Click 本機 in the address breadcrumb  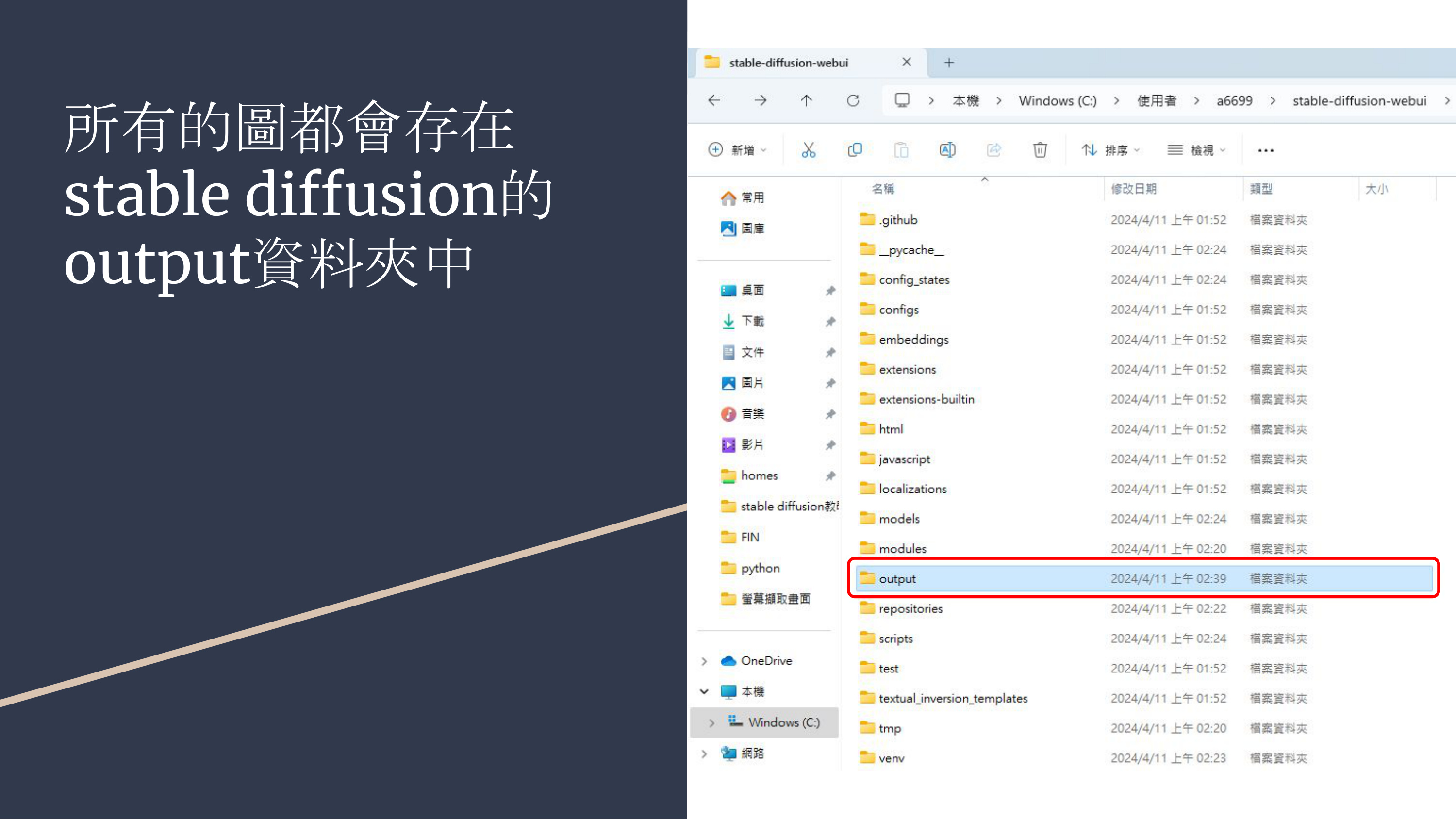pos(966,100)
